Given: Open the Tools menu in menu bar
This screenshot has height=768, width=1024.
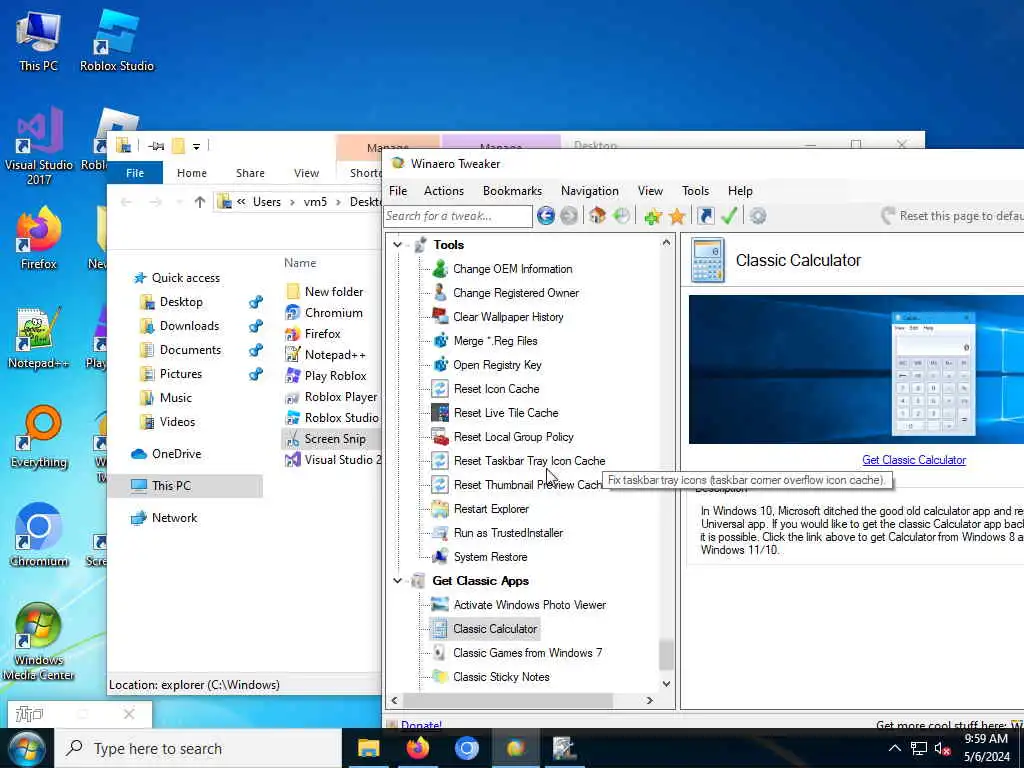Looking at the screenshot, I should coord(695,191).
